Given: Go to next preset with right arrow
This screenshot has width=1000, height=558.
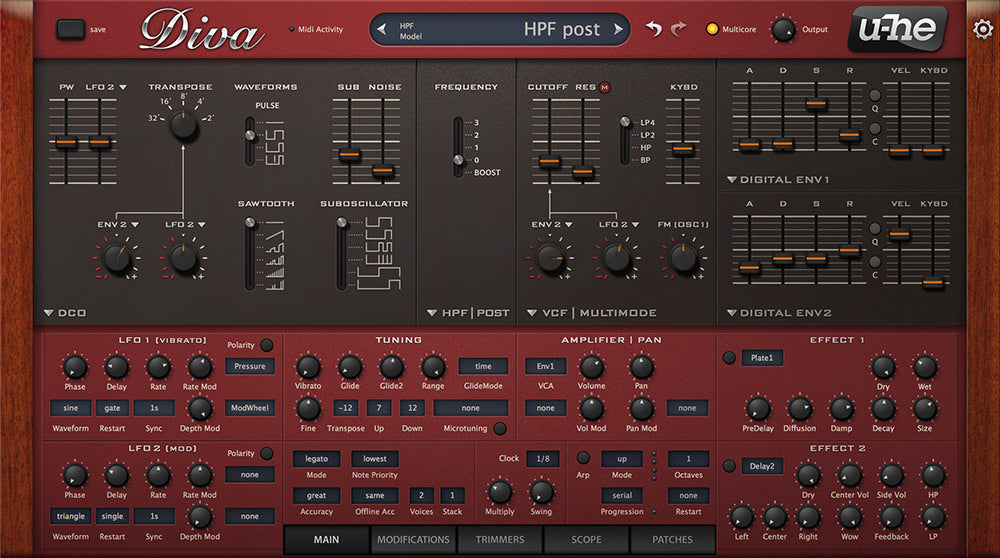Looking at the screenshot, I should pos(619,29).
